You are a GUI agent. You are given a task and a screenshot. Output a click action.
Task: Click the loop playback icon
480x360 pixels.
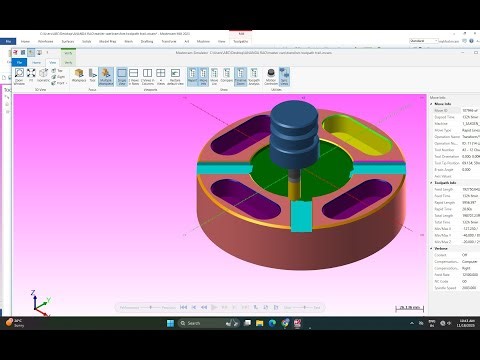[x=266, y=307]
